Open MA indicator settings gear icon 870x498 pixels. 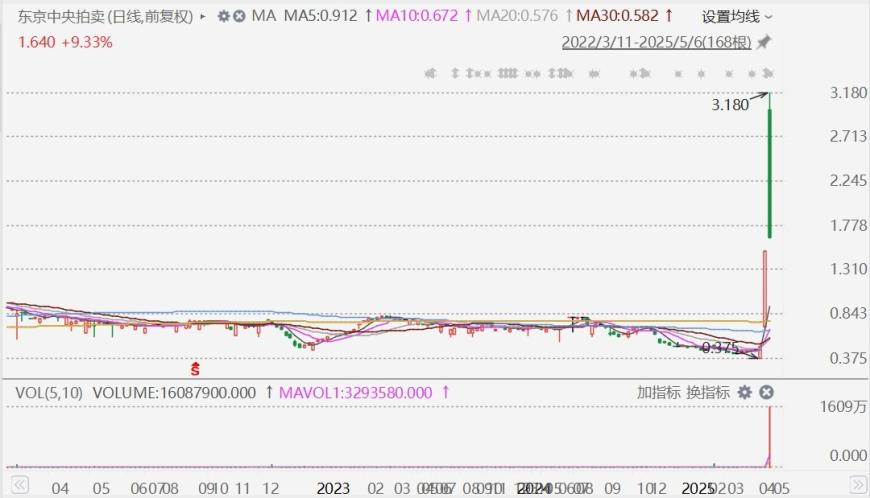click(x=223, y=16)
